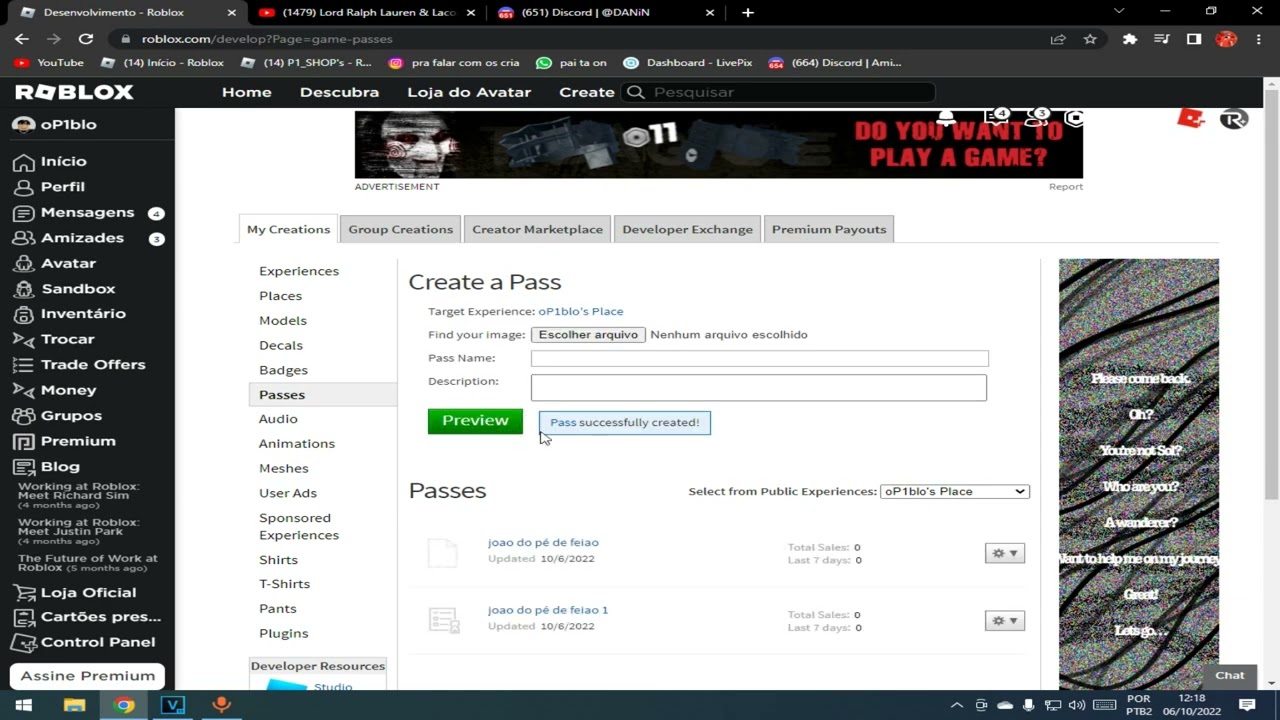Open Chrome tab search chevron
This screenshot has width=1280, height=720.
tap(1119, 12)
